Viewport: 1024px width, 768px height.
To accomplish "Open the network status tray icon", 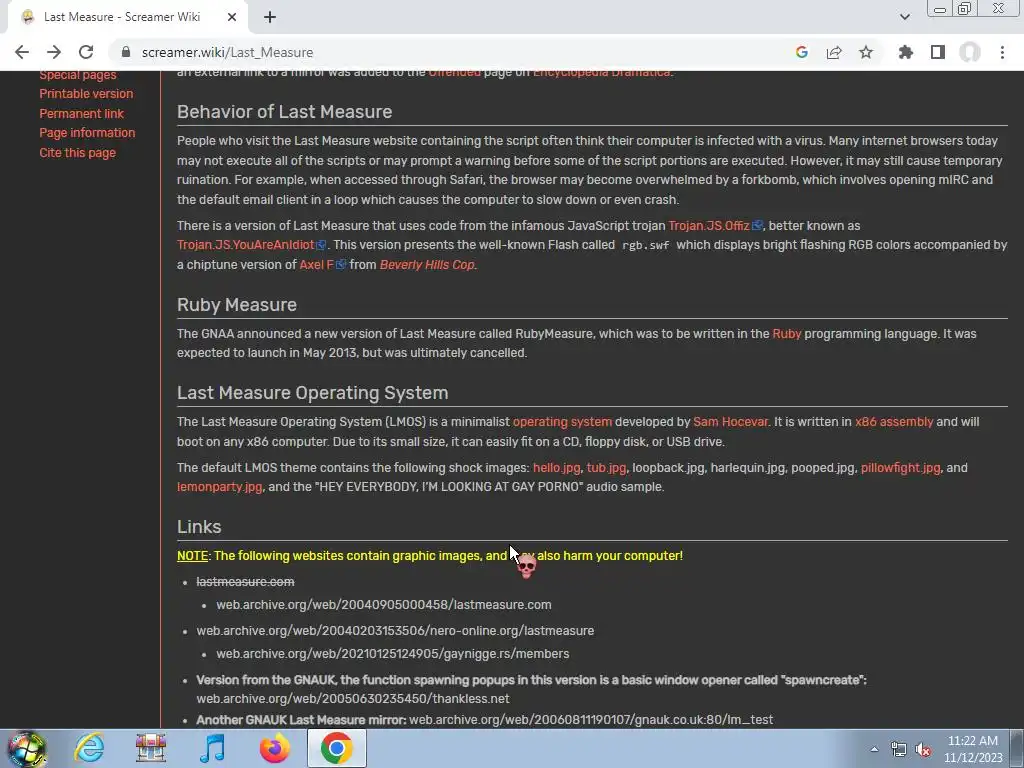I will [x=899, y=750].
